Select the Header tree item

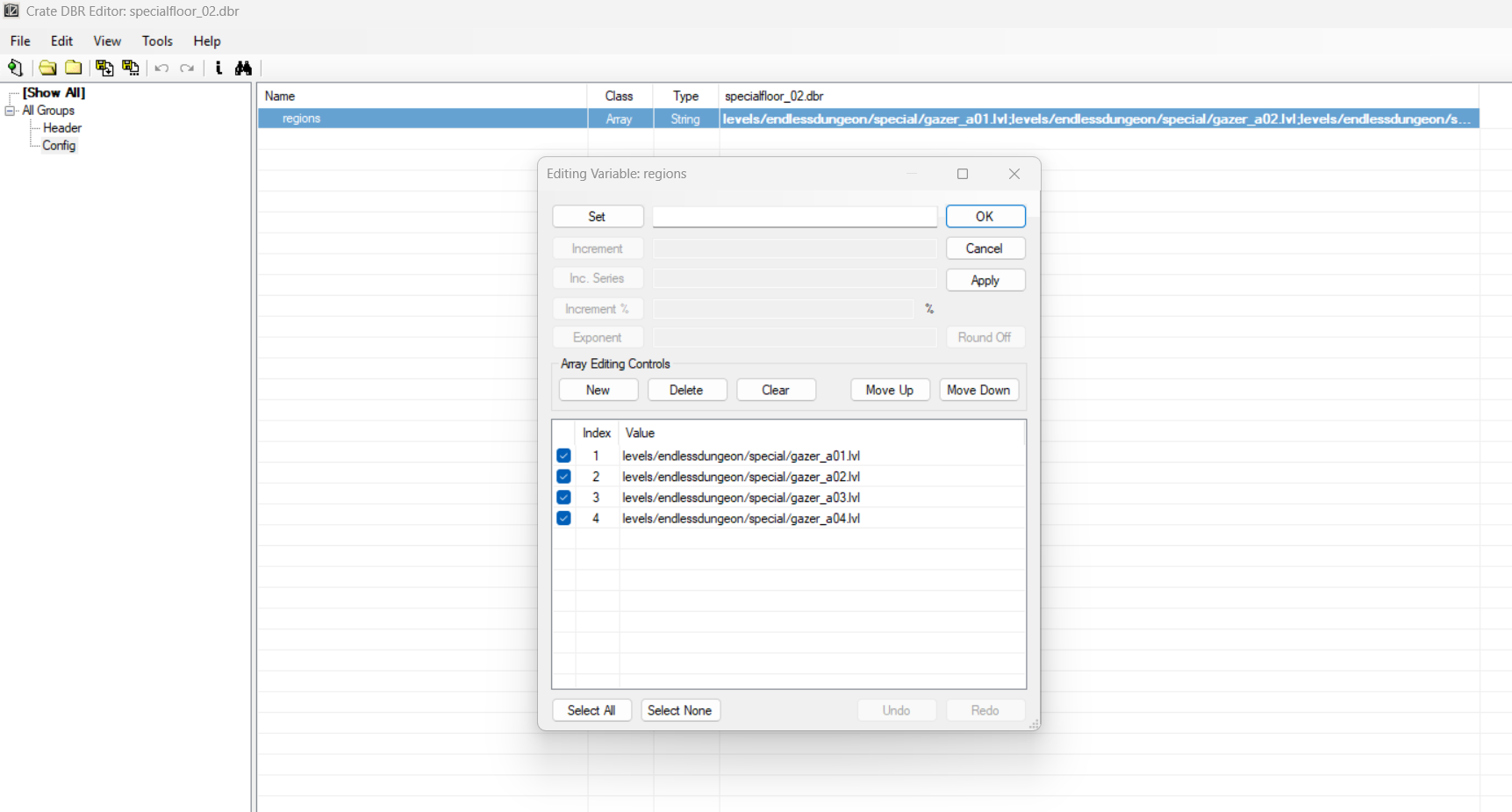pos(62,128)
